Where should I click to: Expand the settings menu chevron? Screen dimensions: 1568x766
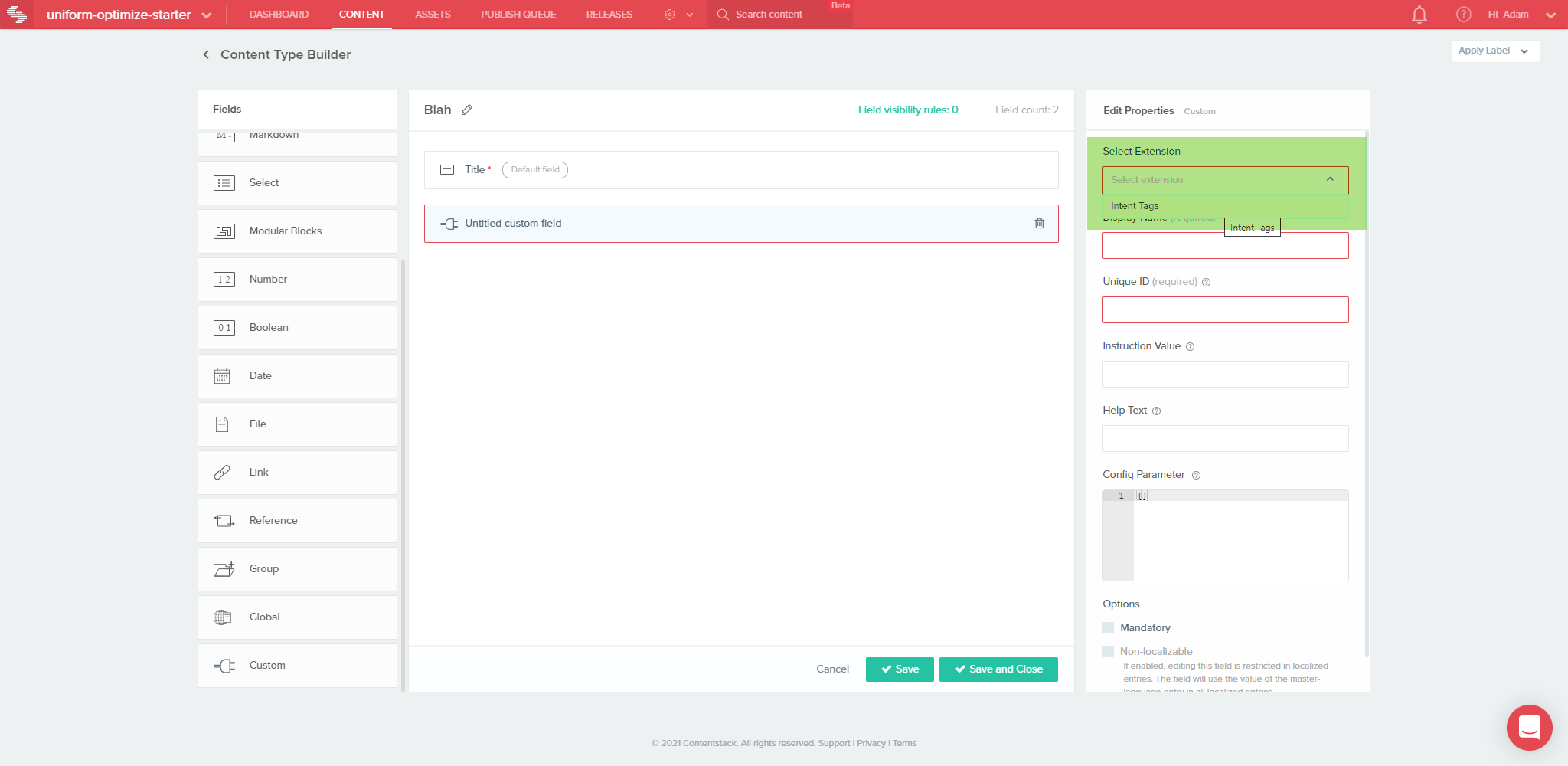690,15
